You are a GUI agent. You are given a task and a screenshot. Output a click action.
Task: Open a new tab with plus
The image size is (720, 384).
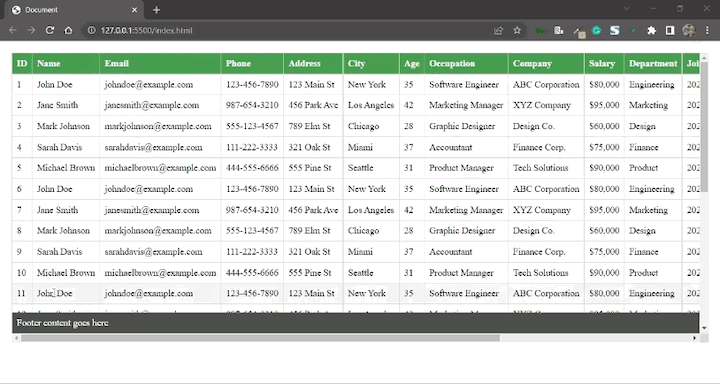(x=156, y=10)
